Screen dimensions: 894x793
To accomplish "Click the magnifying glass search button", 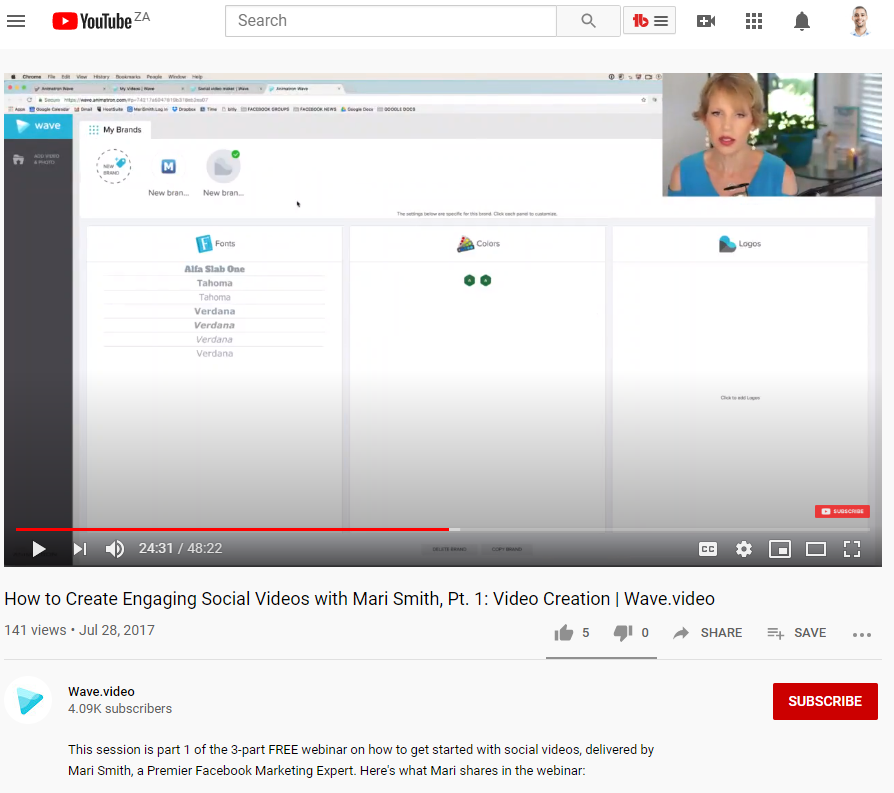I will click(x=588, y=21).
